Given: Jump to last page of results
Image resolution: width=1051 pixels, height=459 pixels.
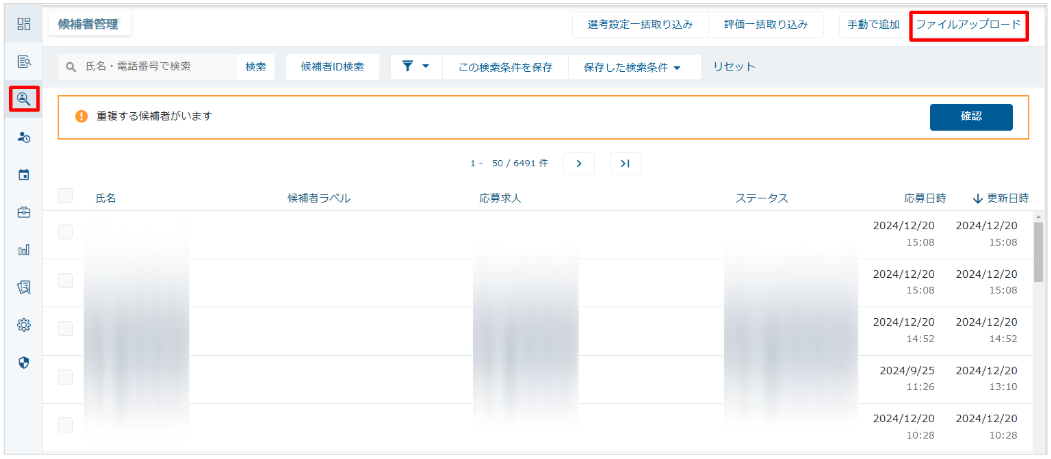Looking at the screenshot, I should tap(625, 163).
